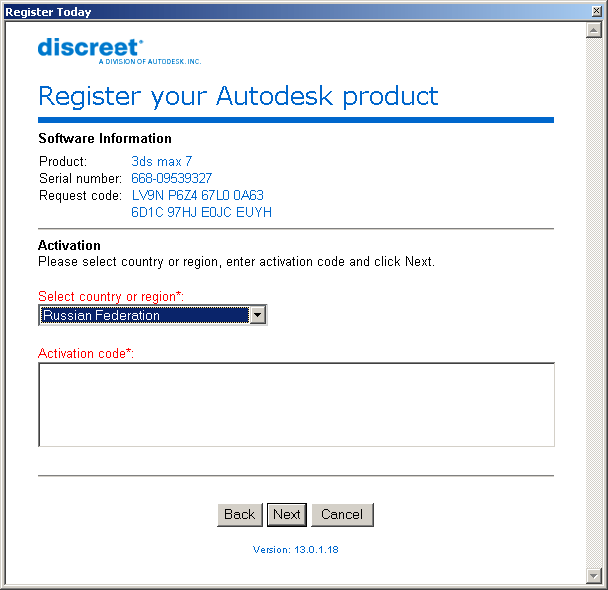Click request code line LV9N P6Z4 67L0 0A63

[198, 195]
